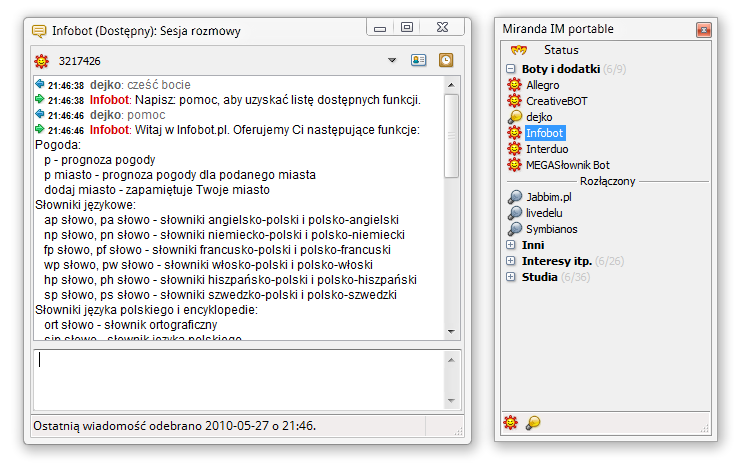Click 'dodaj miasto - zapamiętuje Twoje miasto' line
This screenshot has width=744, height=467.
point(157,190)
